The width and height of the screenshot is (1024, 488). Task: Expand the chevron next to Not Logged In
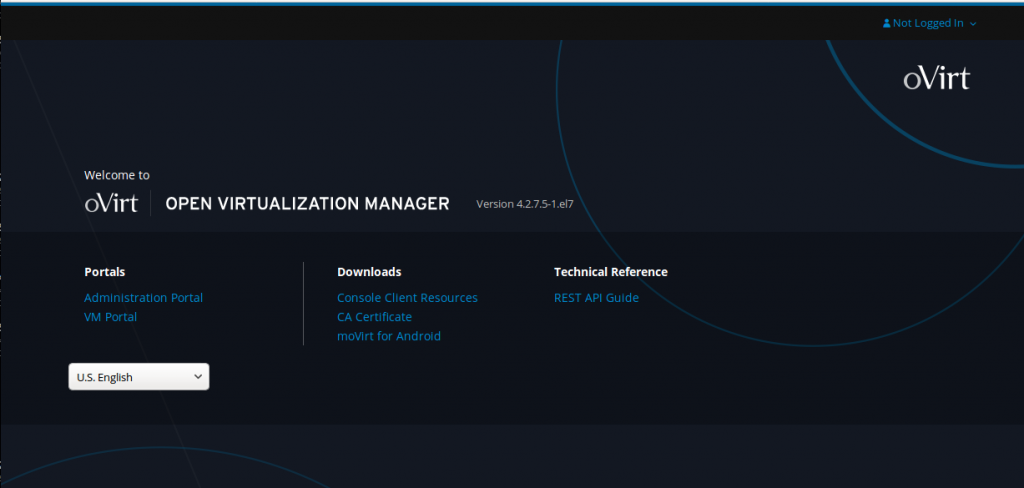(973, 24)
